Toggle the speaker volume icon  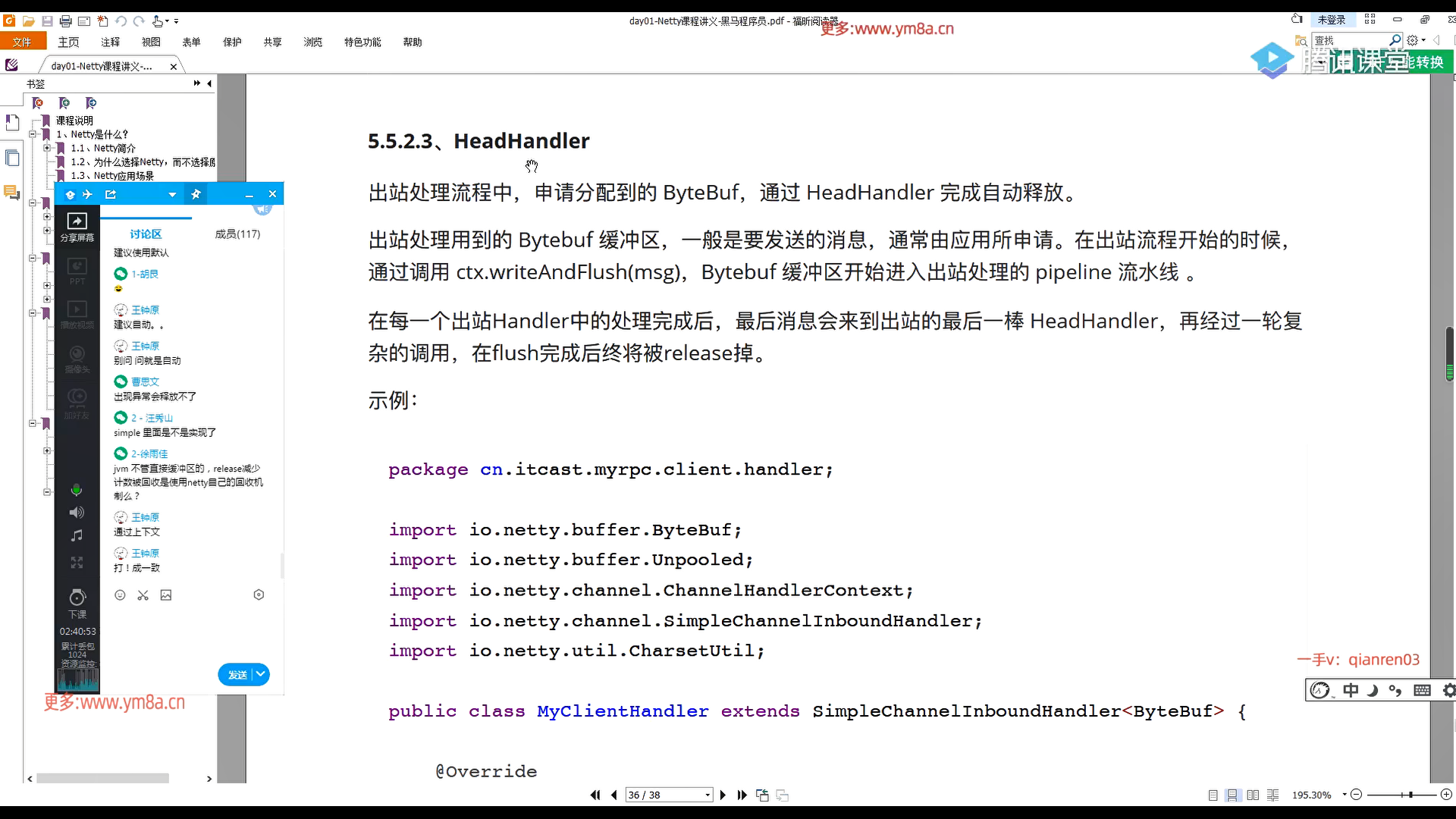tap(77, 513)
